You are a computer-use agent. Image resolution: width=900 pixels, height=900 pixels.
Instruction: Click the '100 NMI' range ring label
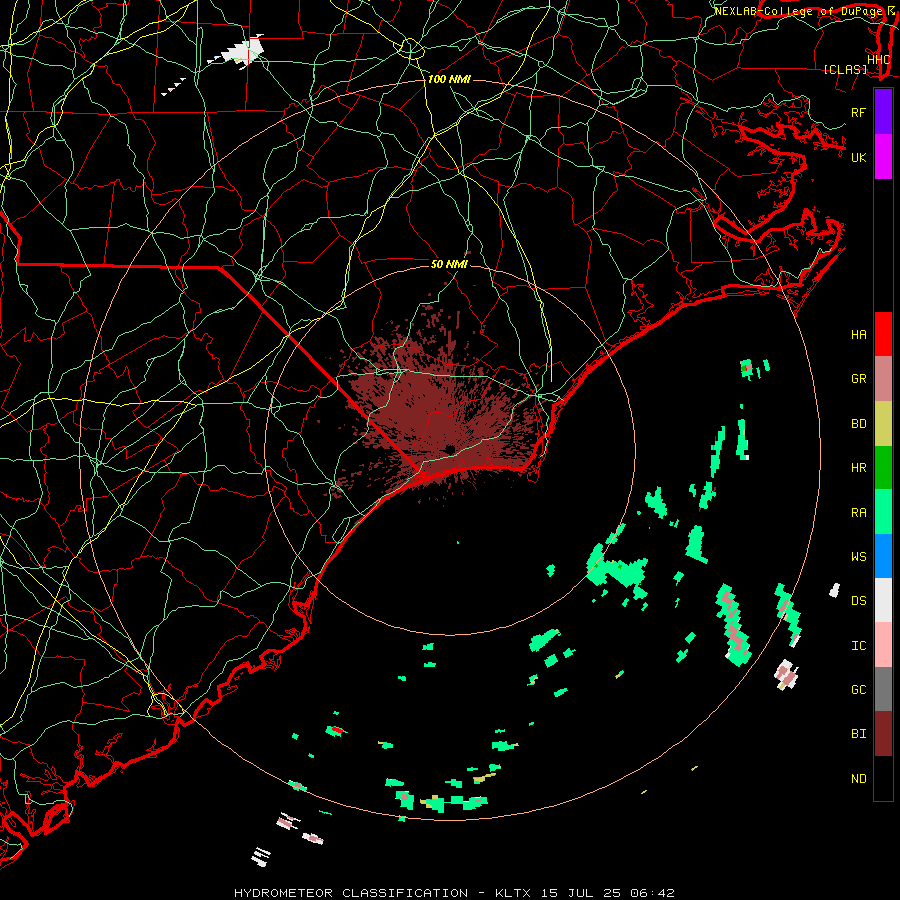449,79
